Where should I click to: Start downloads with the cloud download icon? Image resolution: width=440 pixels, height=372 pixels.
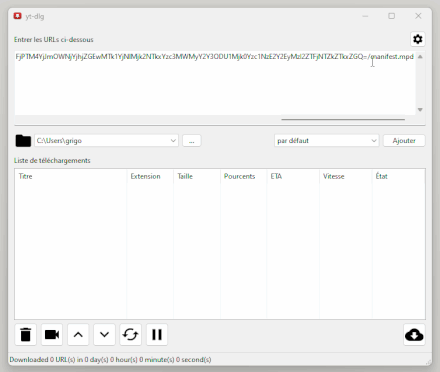click(414, 334)
